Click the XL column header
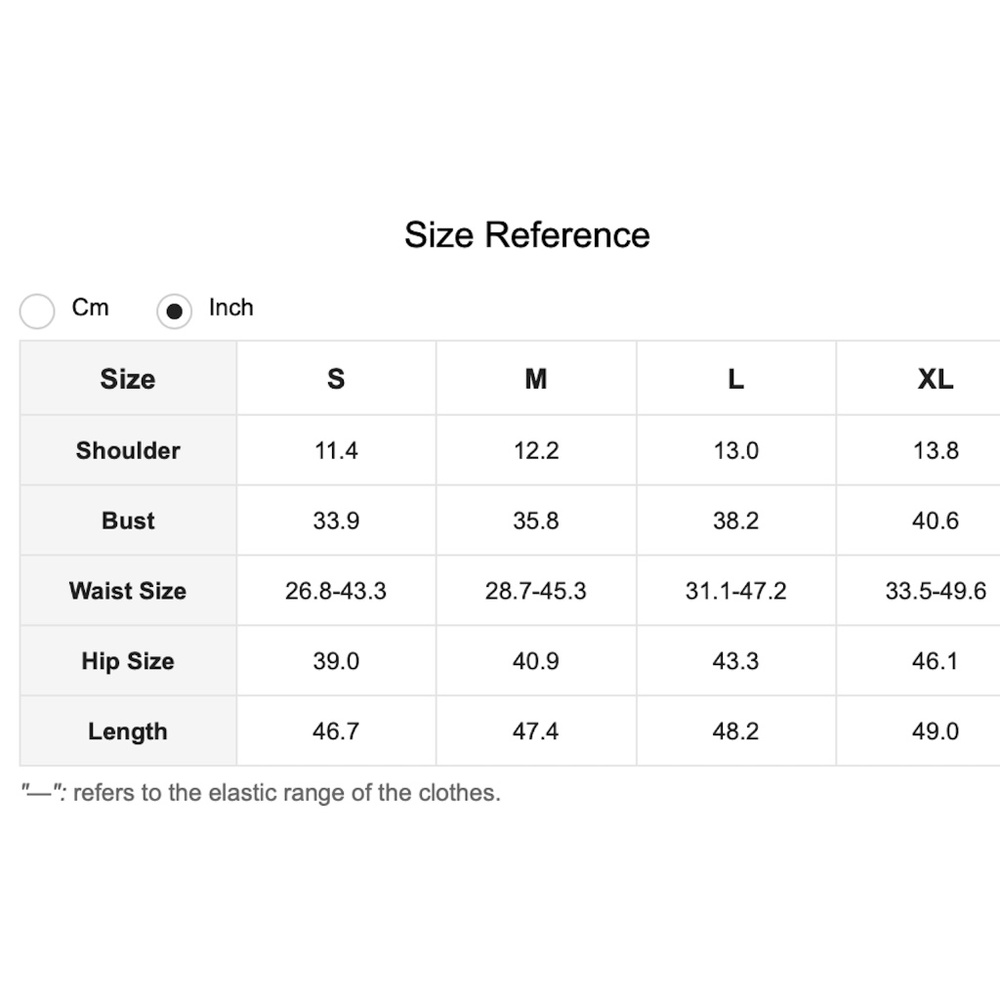Viewport: 1000px width, 1000px height. [935, 379]
